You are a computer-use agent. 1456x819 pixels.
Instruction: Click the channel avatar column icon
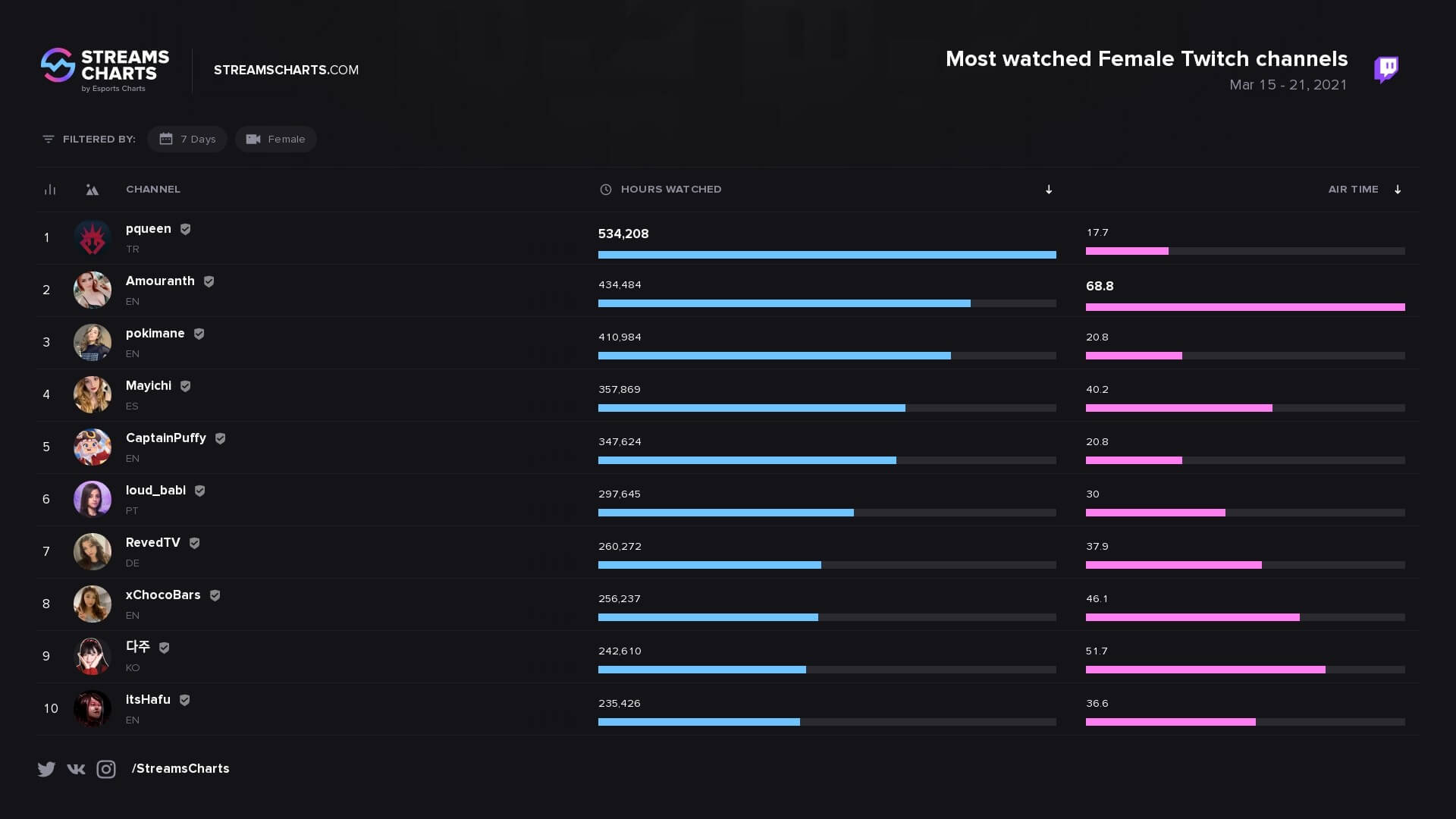92,190
